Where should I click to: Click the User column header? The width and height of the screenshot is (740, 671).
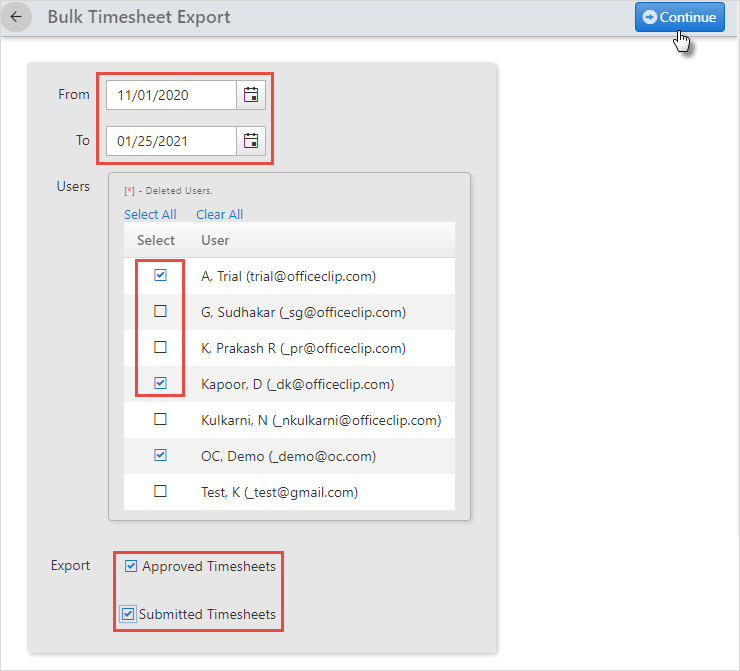[215, 240]
